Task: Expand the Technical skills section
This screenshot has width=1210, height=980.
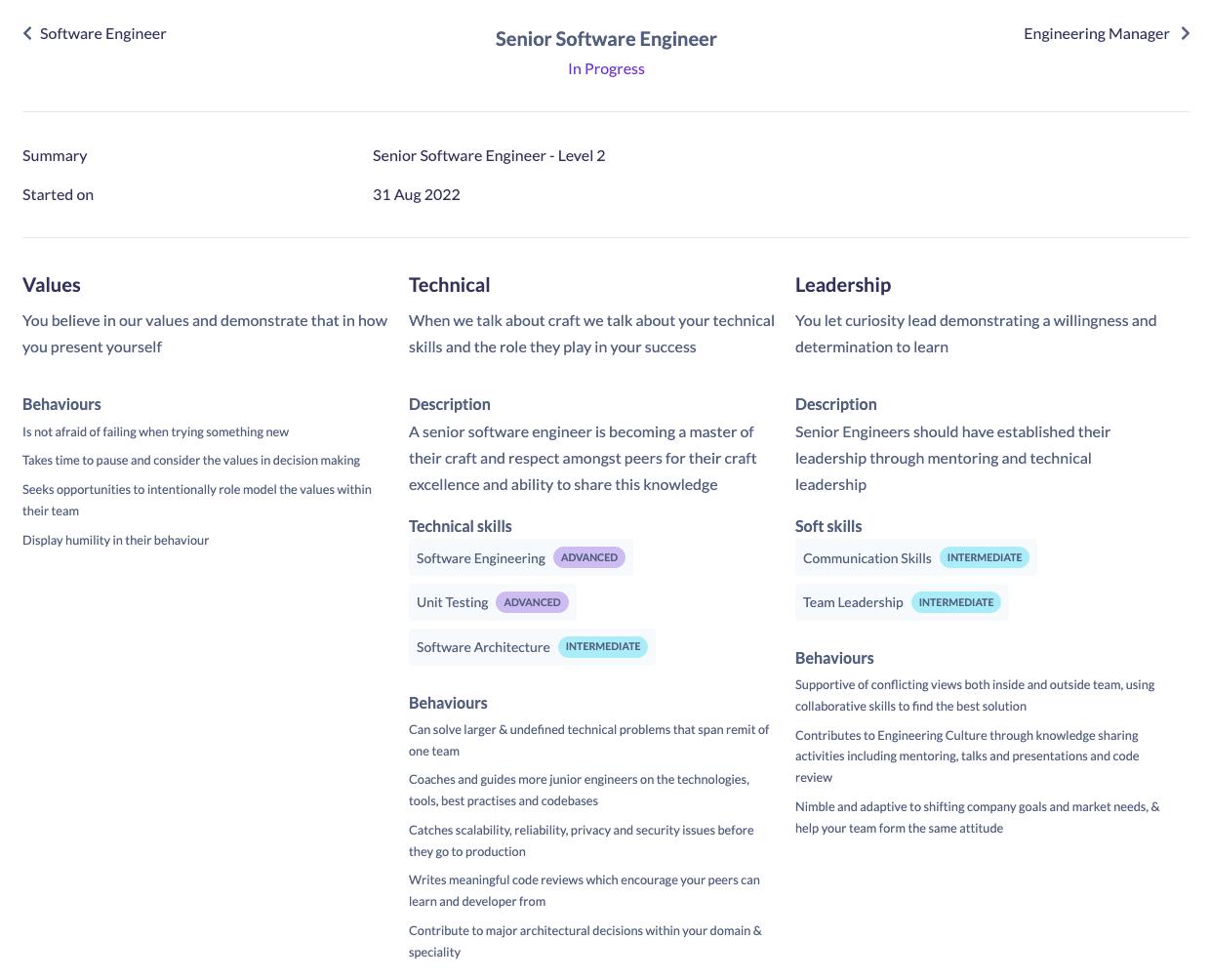Action: tap(460, 525)
